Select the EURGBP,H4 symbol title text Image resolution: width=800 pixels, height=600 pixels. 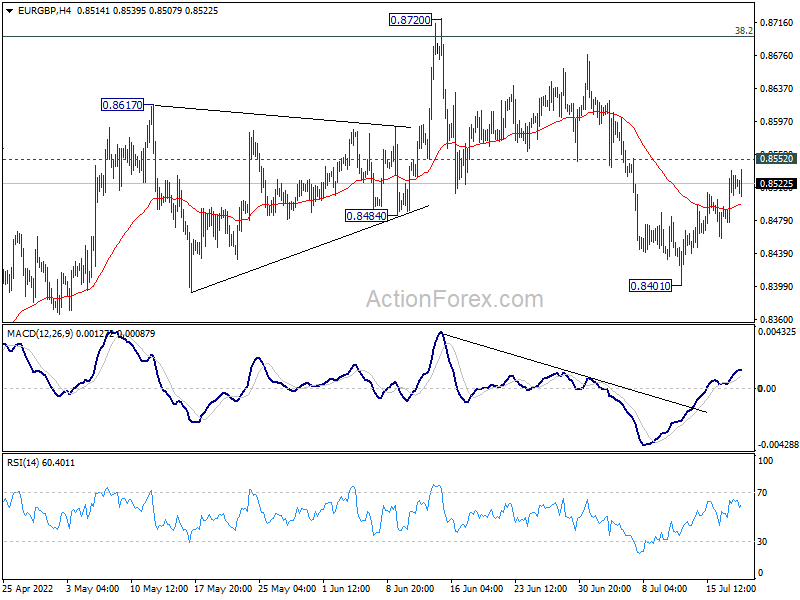(44, 11)
